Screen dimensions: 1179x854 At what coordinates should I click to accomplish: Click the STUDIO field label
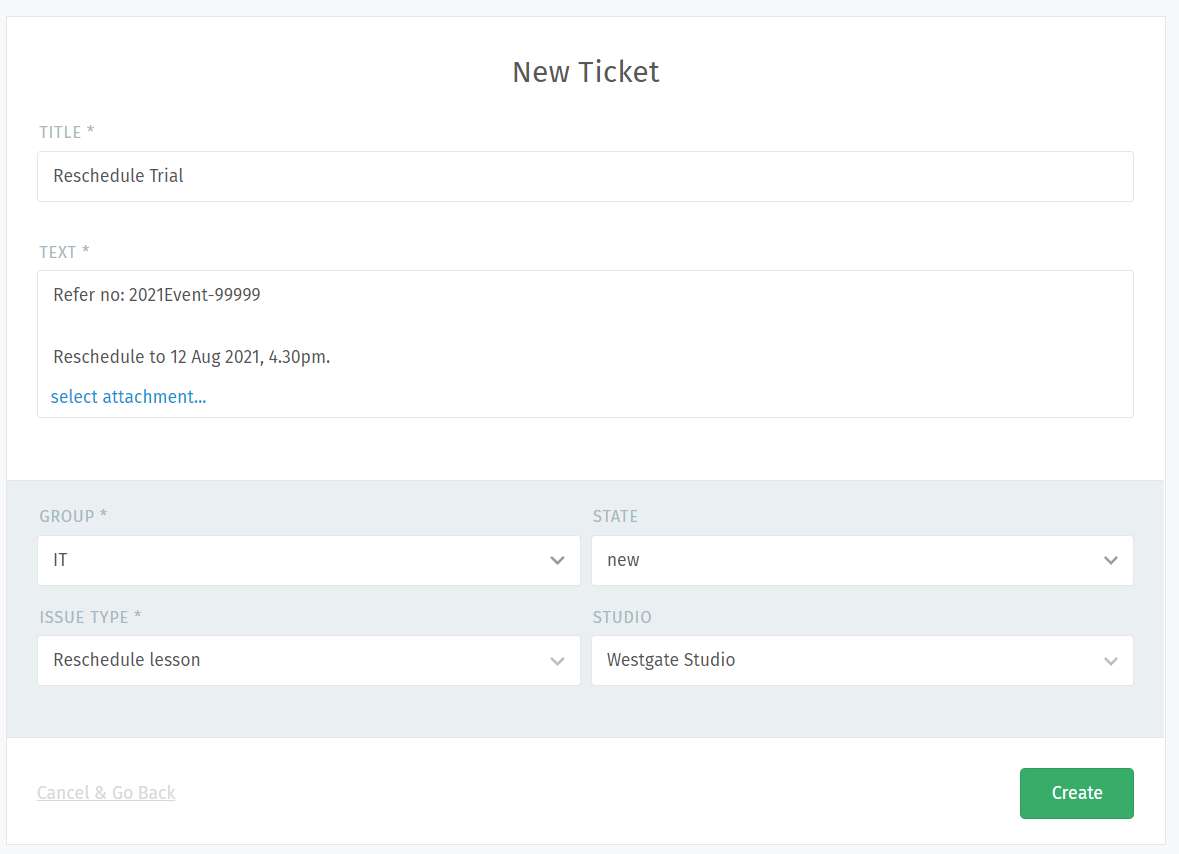click(x=622, y=617)
